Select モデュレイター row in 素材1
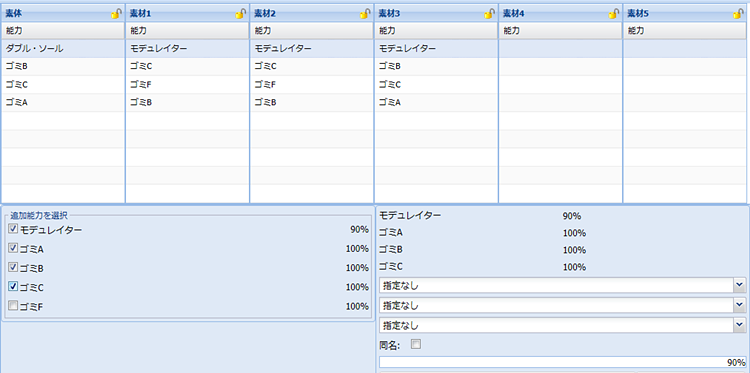 [187, 49]
